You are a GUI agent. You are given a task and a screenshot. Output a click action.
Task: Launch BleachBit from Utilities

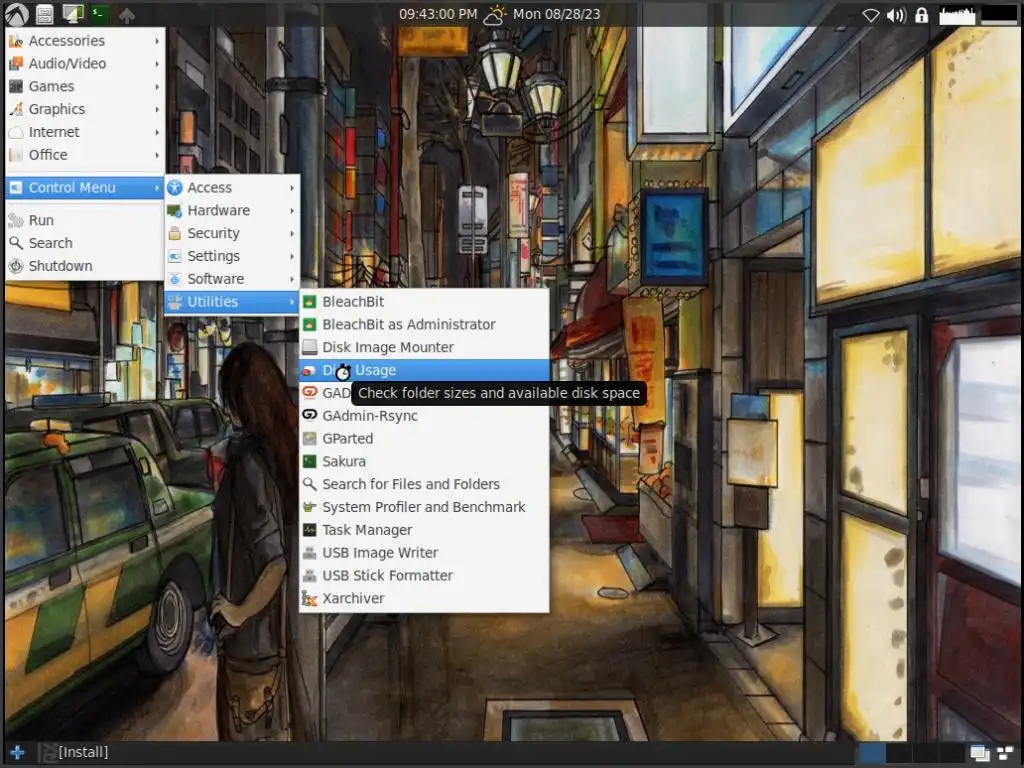point(424,302)
